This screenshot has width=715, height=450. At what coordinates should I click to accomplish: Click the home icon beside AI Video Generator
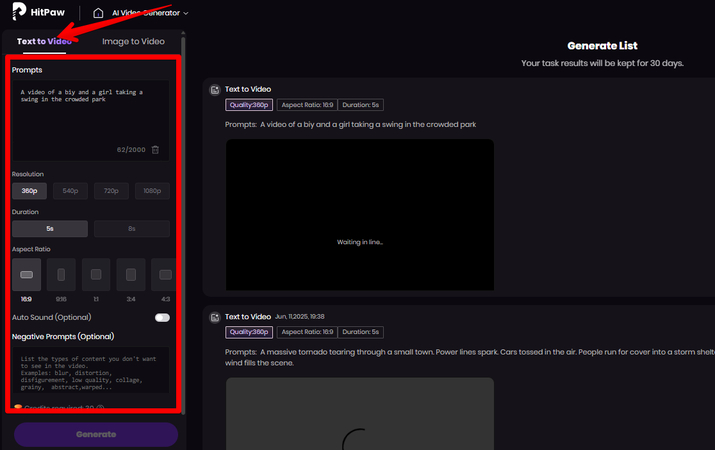(x=98, y=14)
